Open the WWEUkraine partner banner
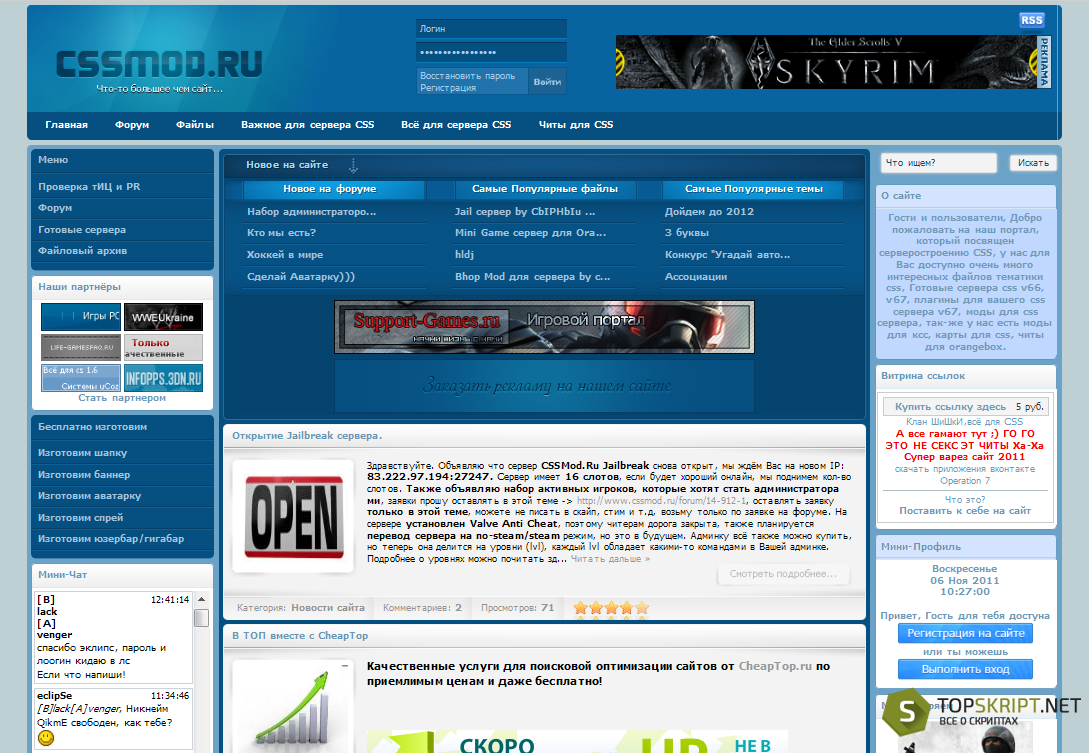This screenshot has width=1089, height=753. click(x=163, y=317)
